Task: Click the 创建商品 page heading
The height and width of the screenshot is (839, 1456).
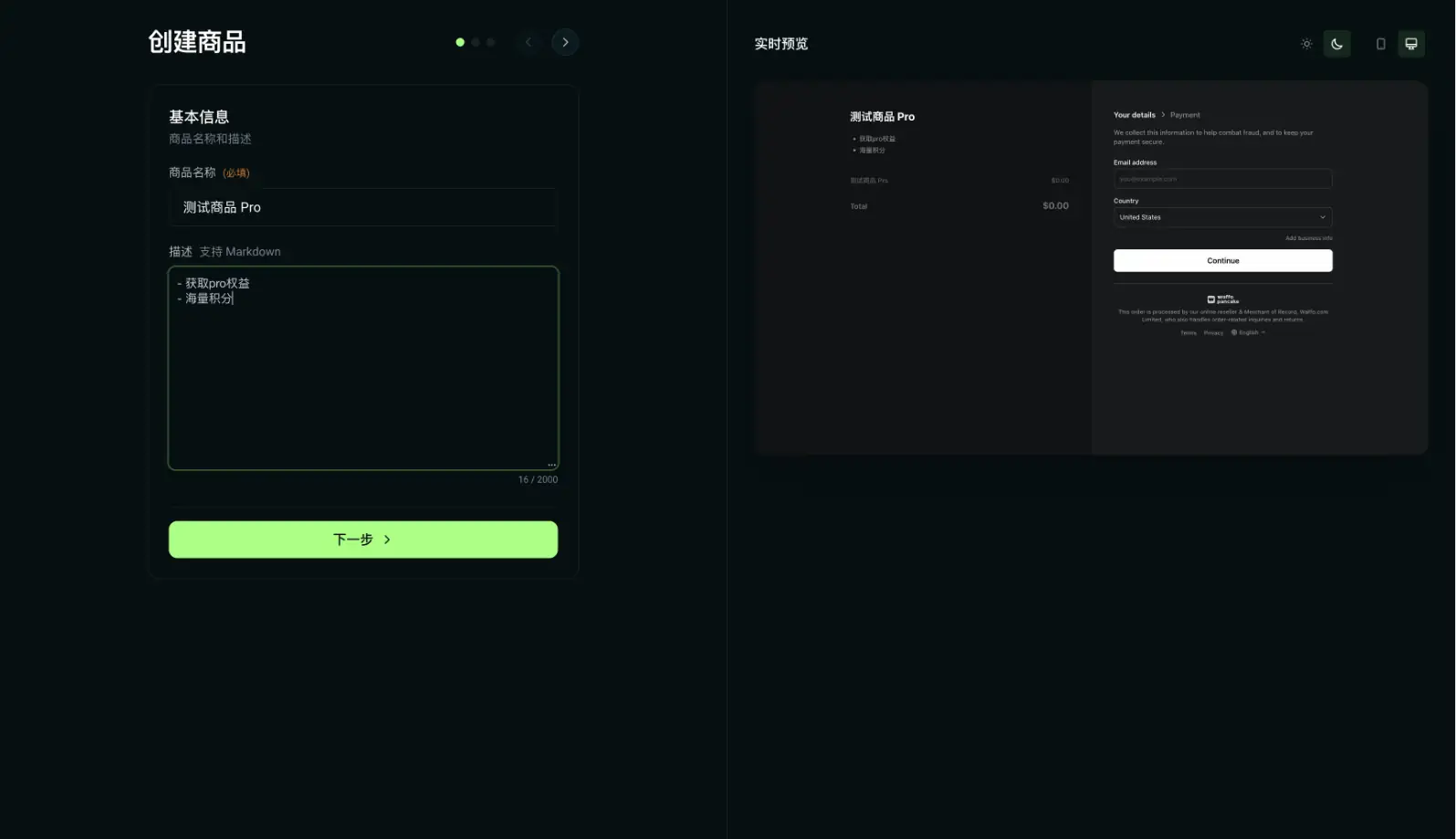Action: point(197,42)
